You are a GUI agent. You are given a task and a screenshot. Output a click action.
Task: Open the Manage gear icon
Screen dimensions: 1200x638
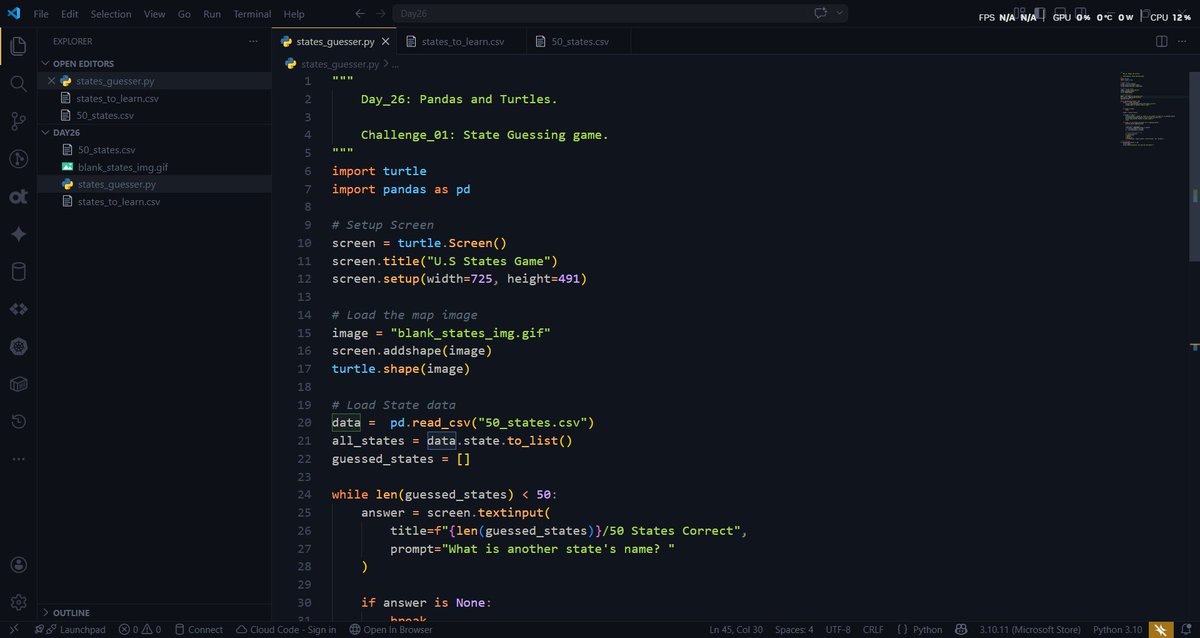tap(18, 602)
